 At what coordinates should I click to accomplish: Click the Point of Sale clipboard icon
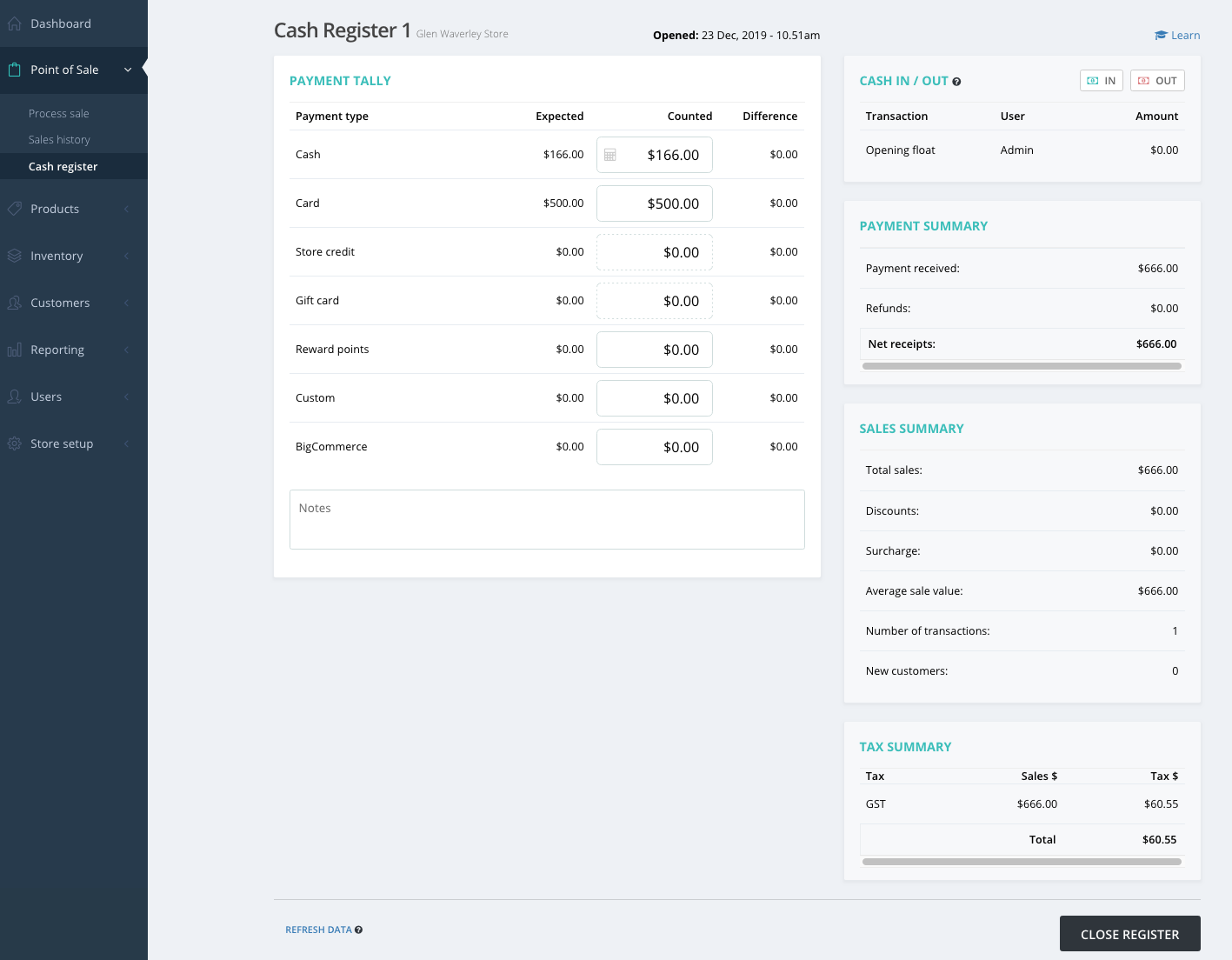(14, 70)
